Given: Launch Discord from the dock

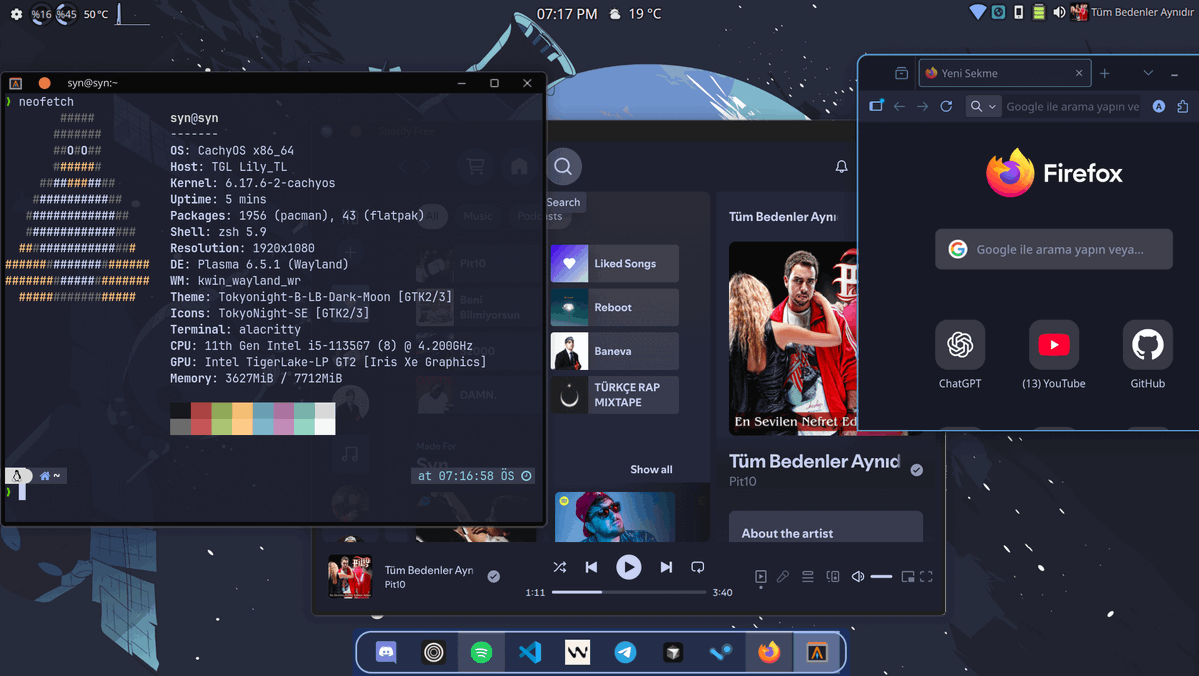Looking at the screenshot, I should click(x=385, y=651).
